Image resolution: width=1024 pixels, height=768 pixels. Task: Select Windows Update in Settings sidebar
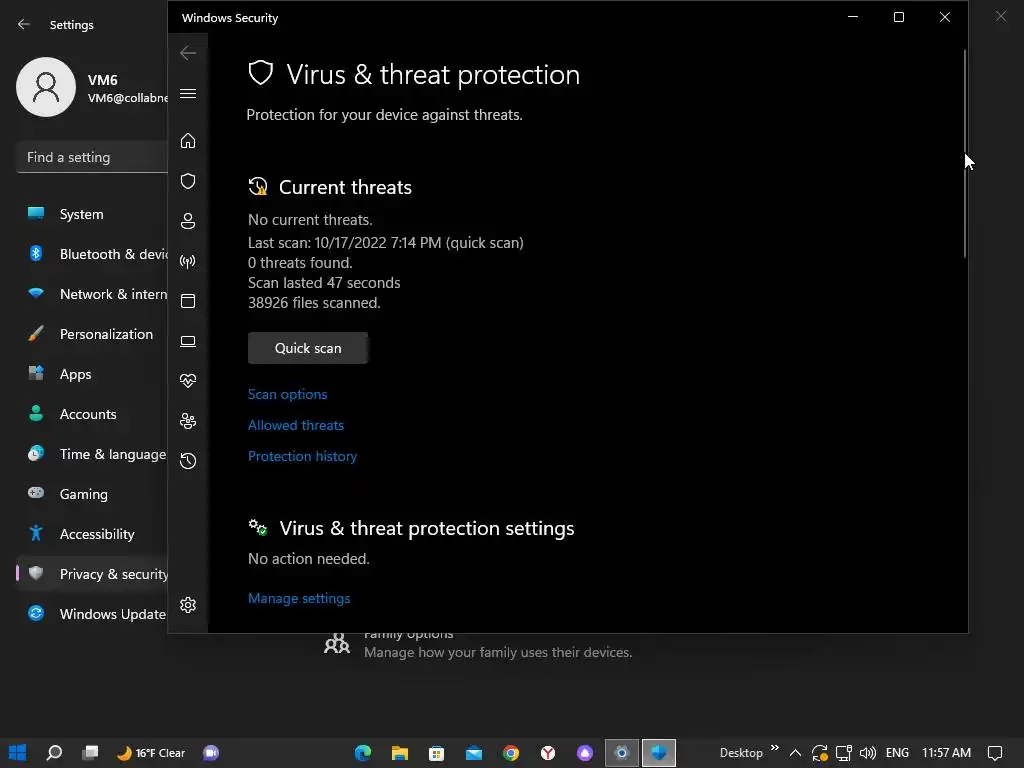click(x=91, y=614)
